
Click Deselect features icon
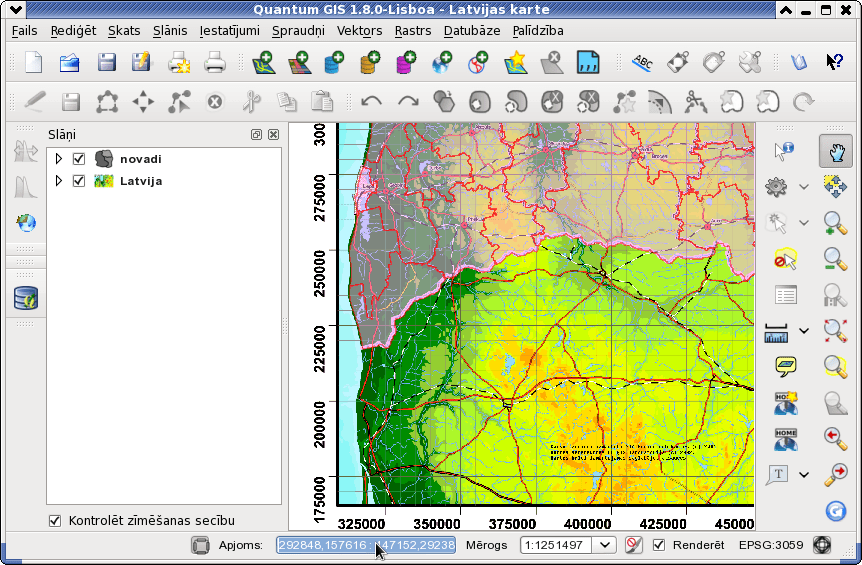click(786, 259)
